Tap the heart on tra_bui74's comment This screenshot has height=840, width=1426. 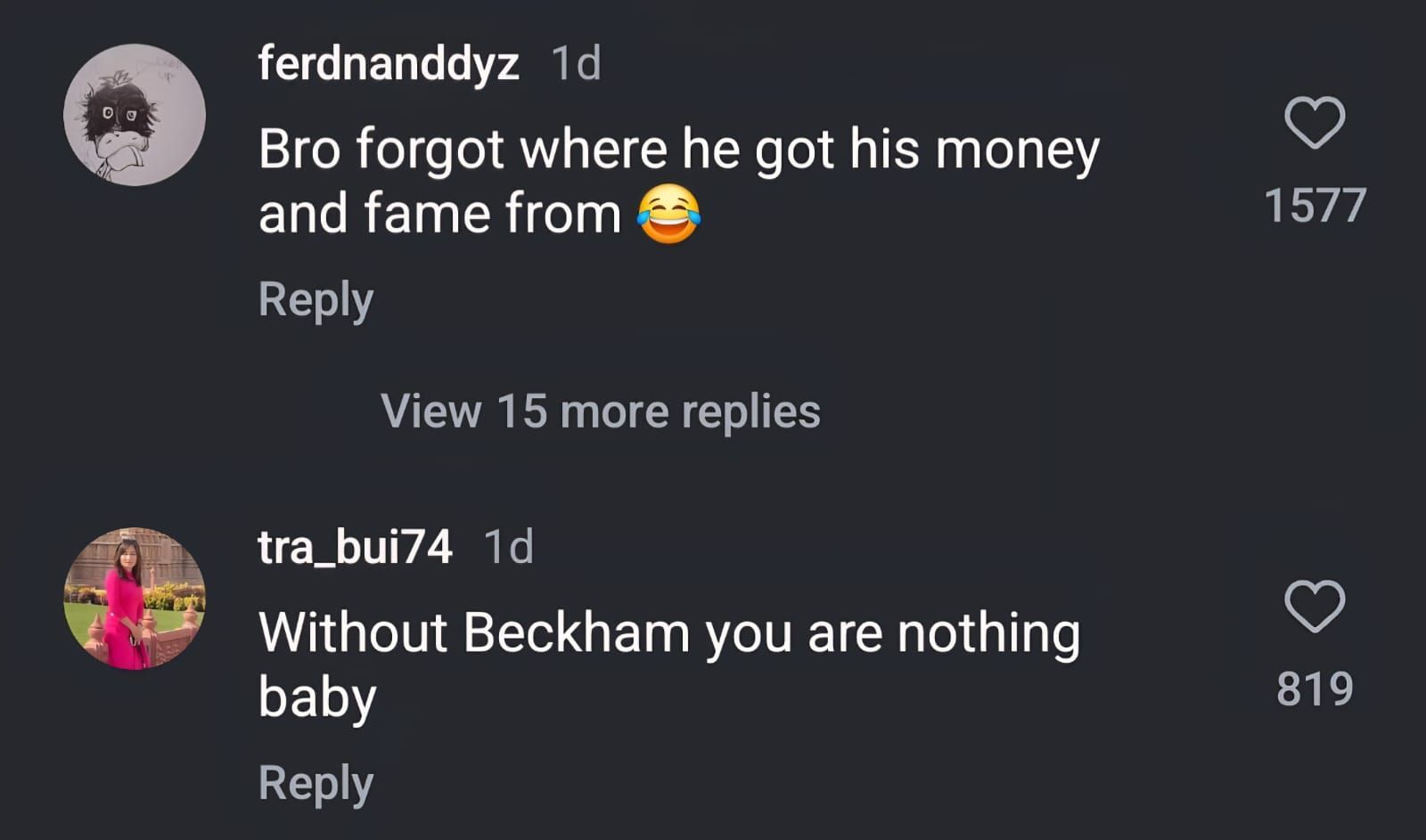[x=1315, y=606]
